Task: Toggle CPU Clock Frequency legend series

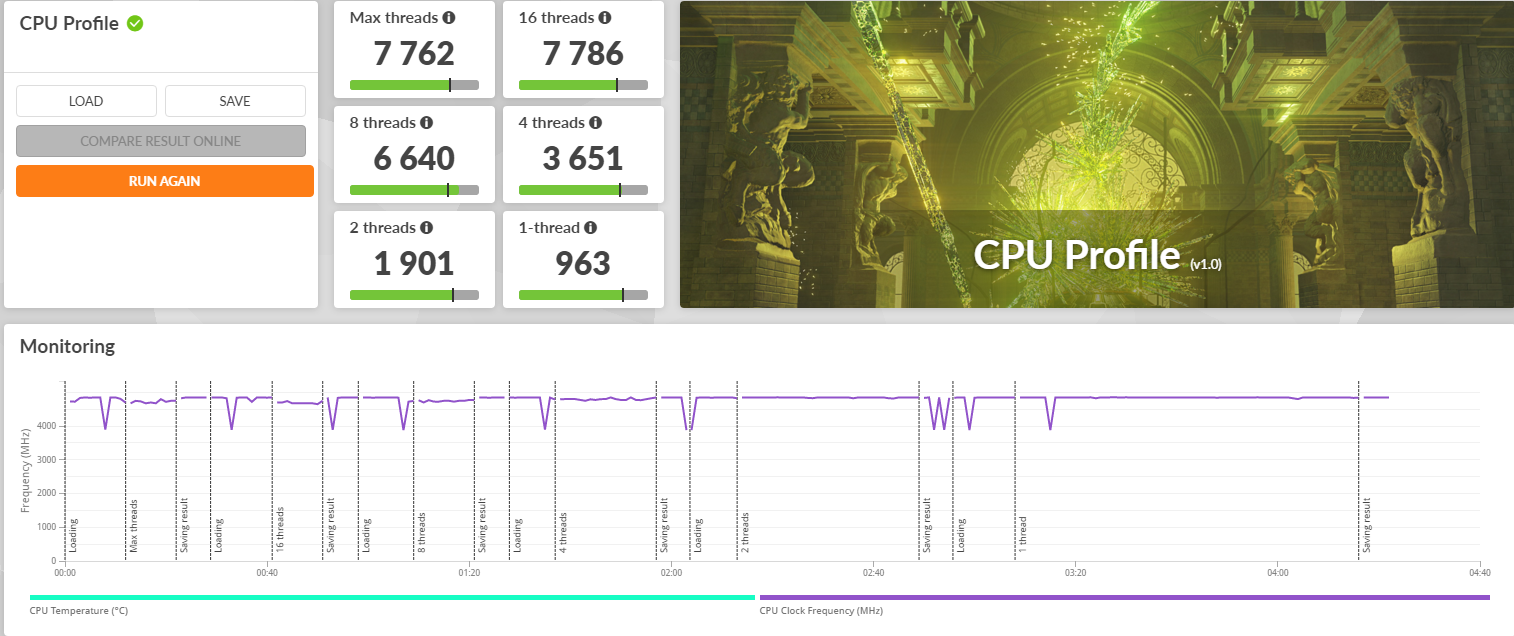Action: 1124,604
